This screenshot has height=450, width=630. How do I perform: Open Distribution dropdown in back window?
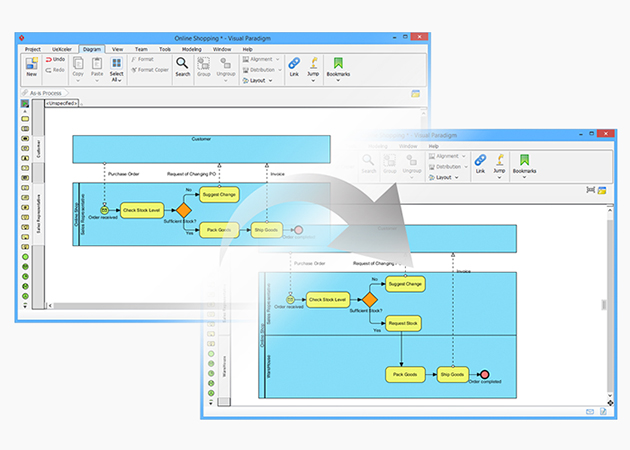click(x=262, y=70)
